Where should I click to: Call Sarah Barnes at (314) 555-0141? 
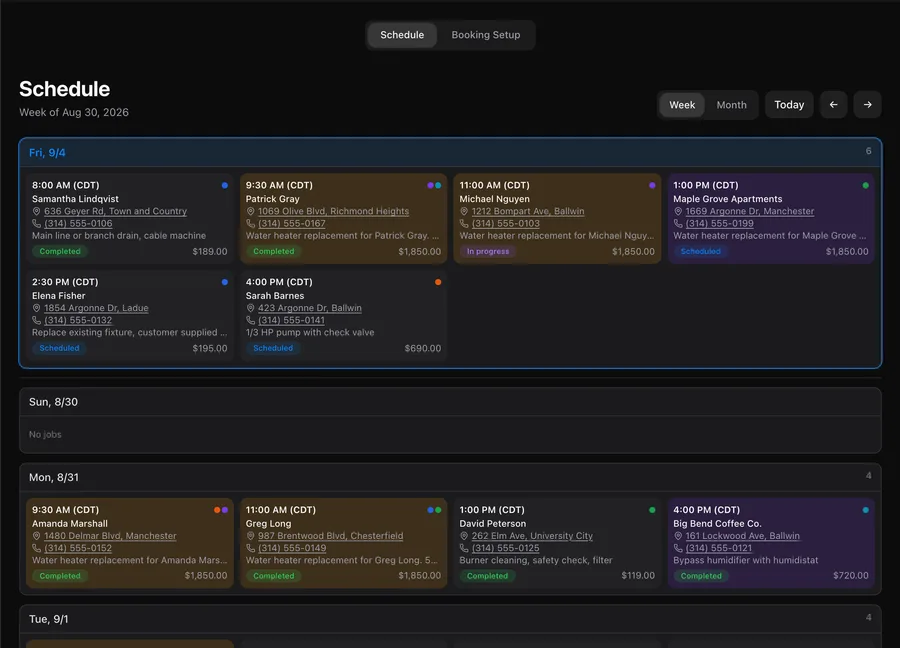coord(292,320)
